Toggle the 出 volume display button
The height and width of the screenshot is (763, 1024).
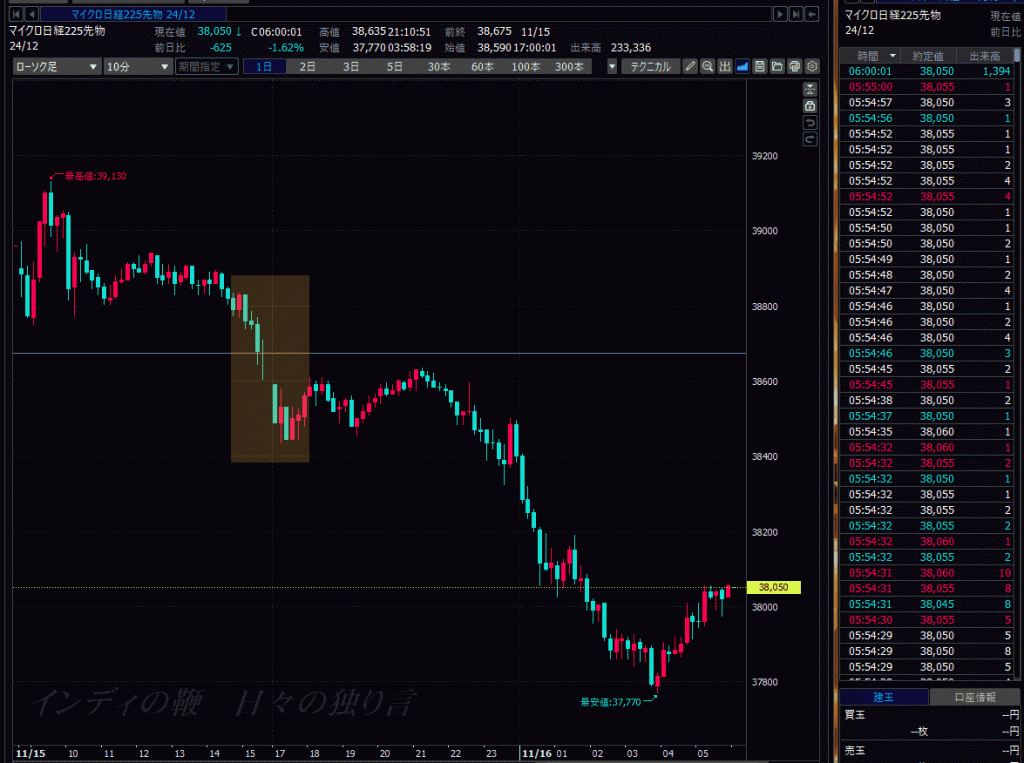point(724,66)
